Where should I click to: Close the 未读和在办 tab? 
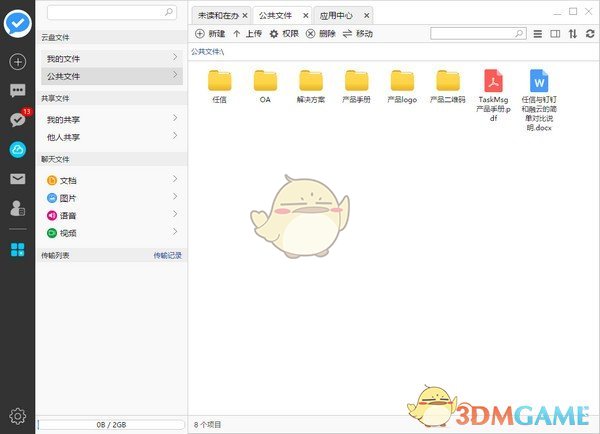[x=245, y=16]
